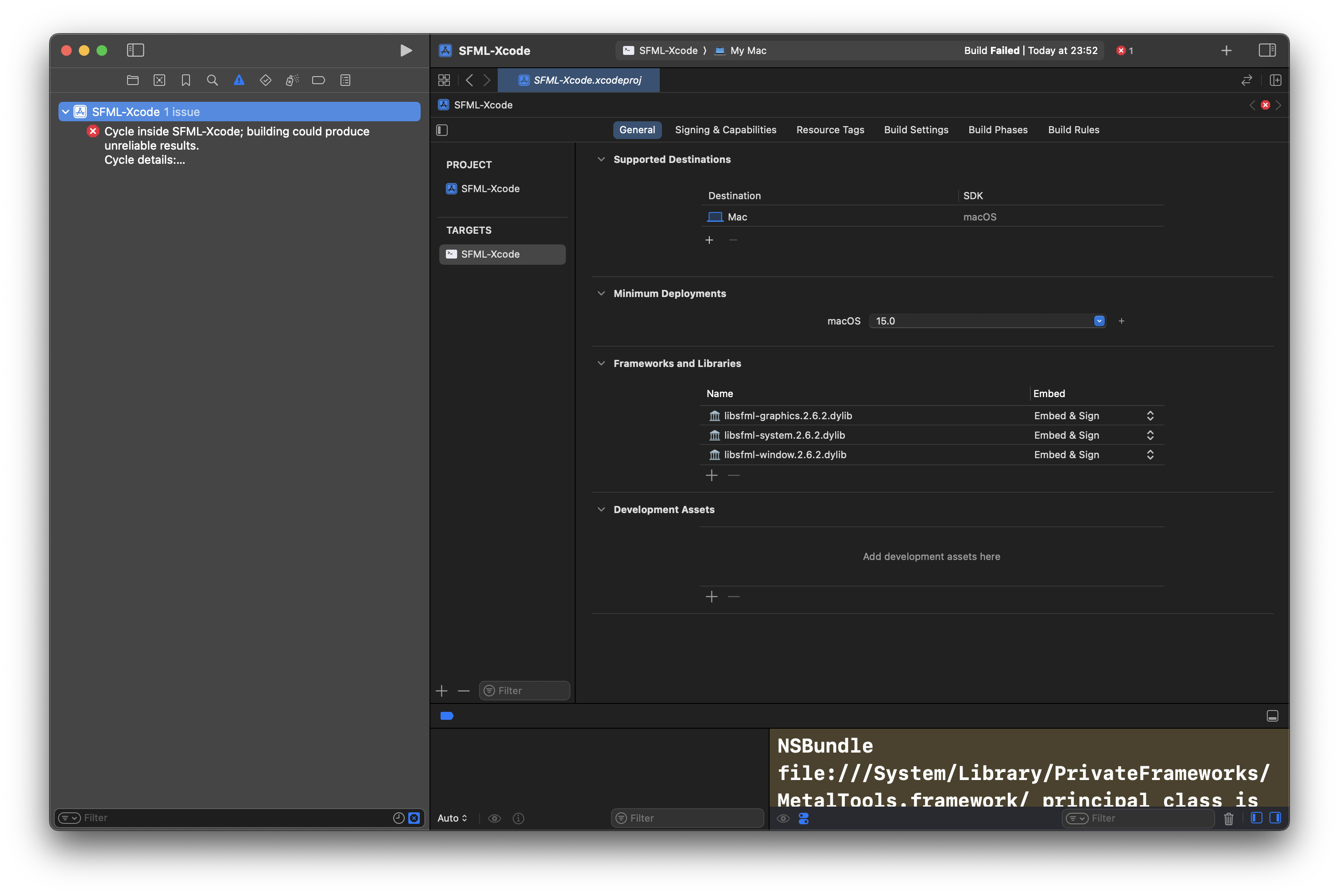Select SFML-Xcode target under TARGETS
The height and width of the screenshot is (896, 1339).
(502, 254)
